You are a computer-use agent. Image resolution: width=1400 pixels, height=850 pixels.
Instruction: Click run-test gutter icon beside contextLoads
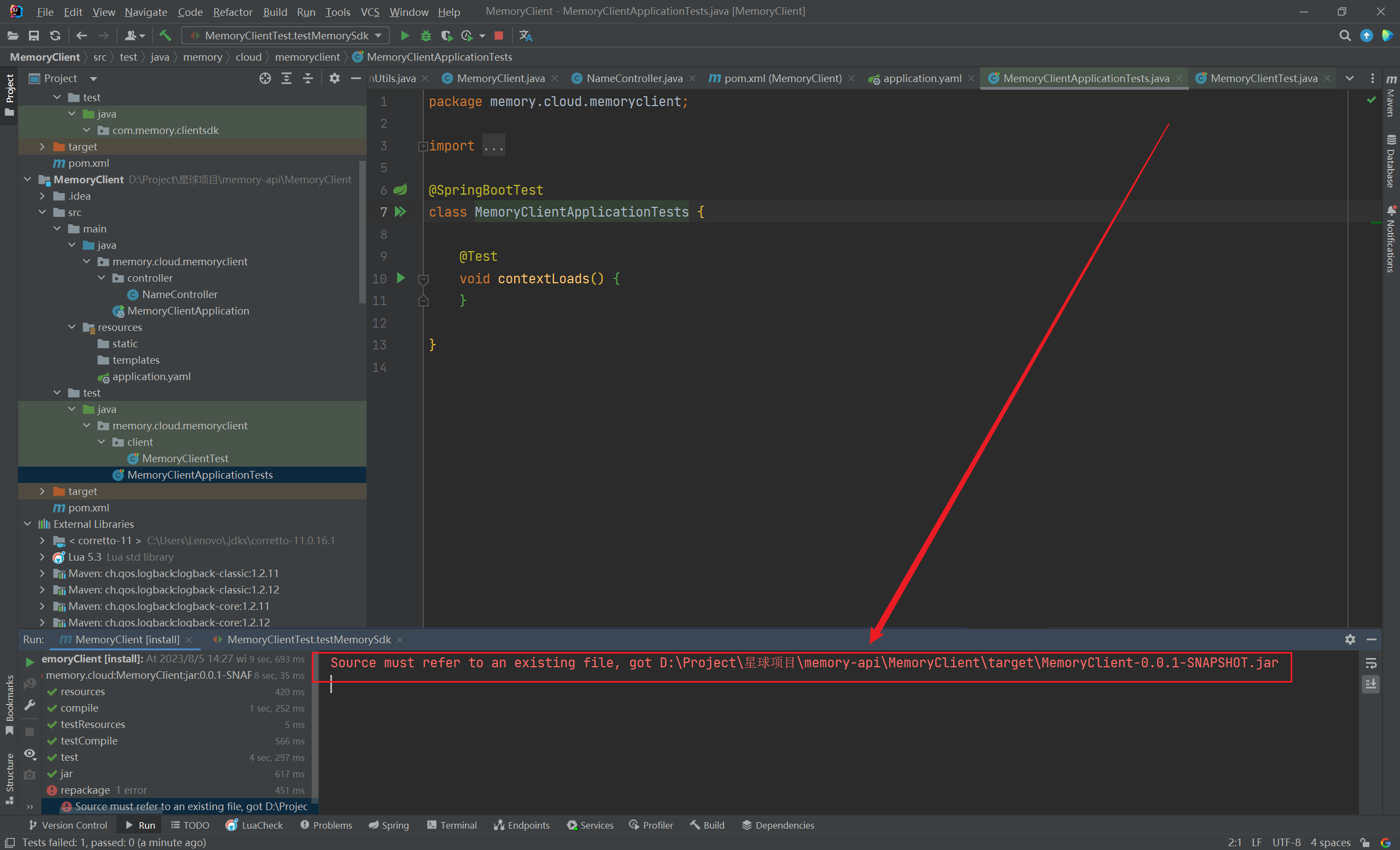tap(400, 278)
